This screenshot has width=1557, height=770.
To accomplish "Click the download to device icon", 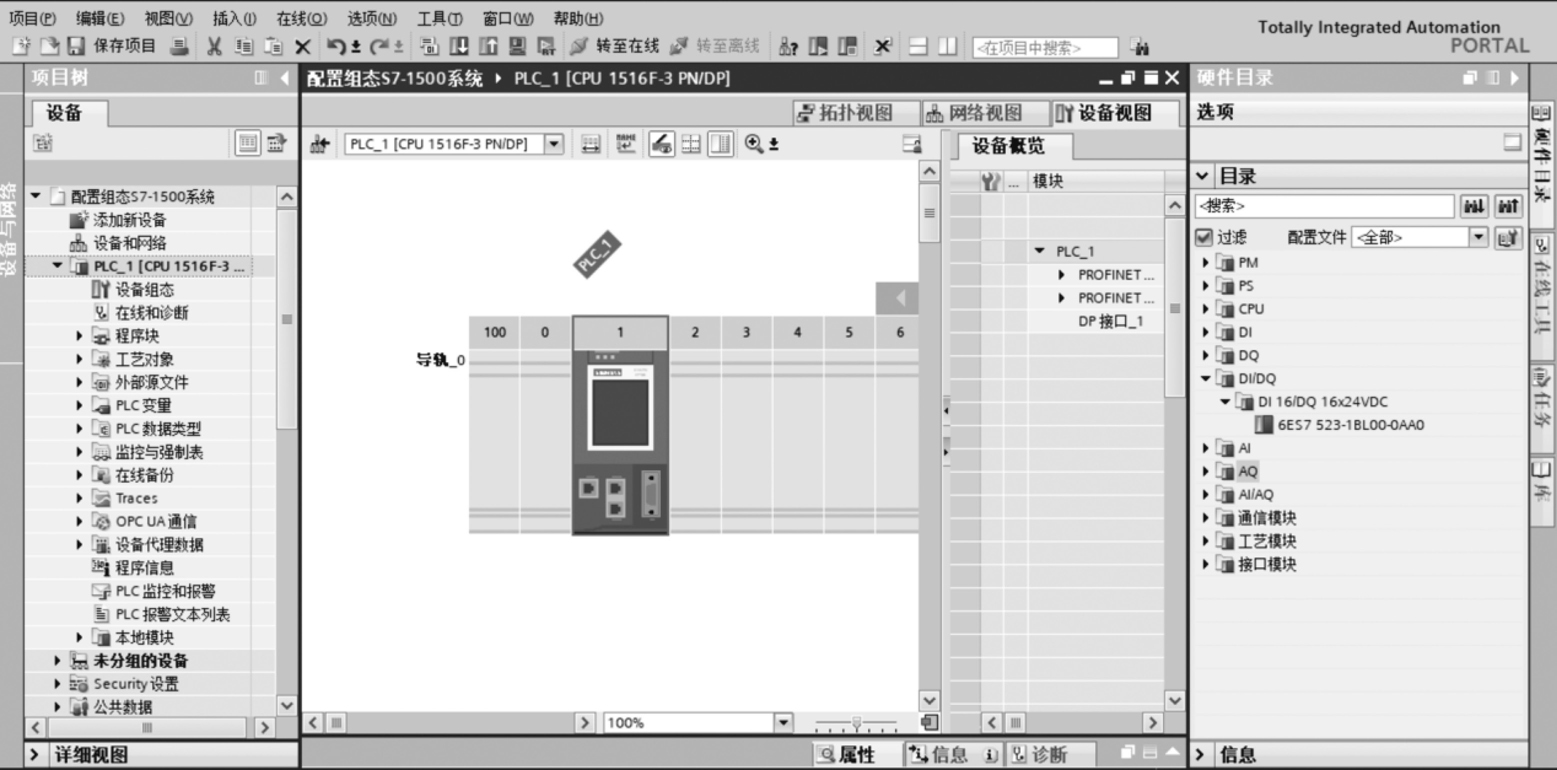I will 458,46.
